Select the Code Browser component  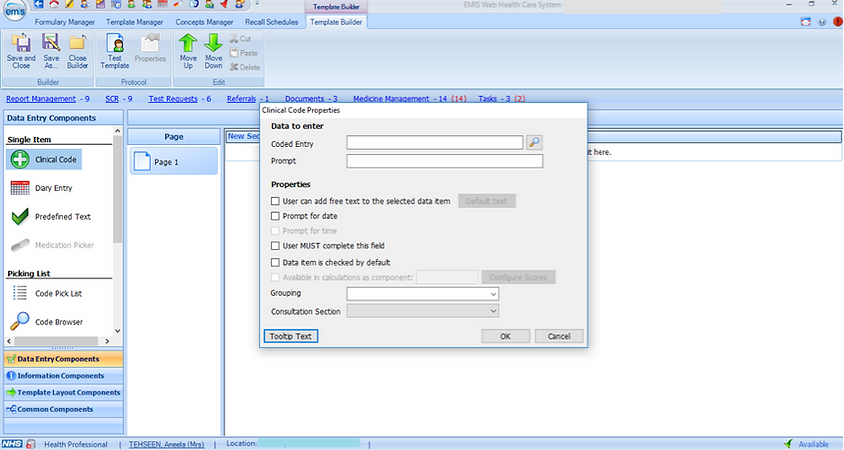pyautogui.click(x=47, y=322)
